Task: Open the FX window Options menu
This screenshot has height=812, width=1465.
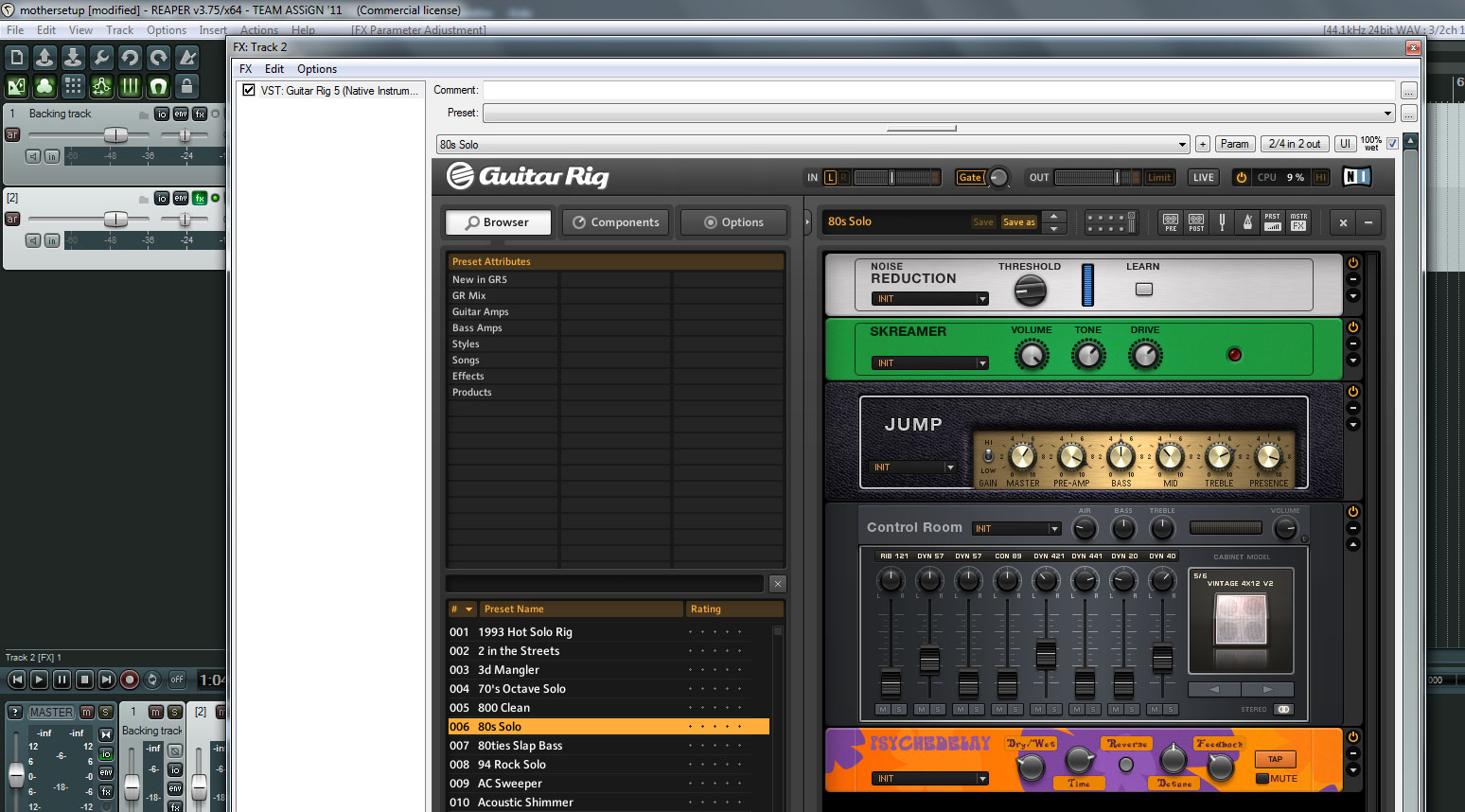Action: pos(317,69)
